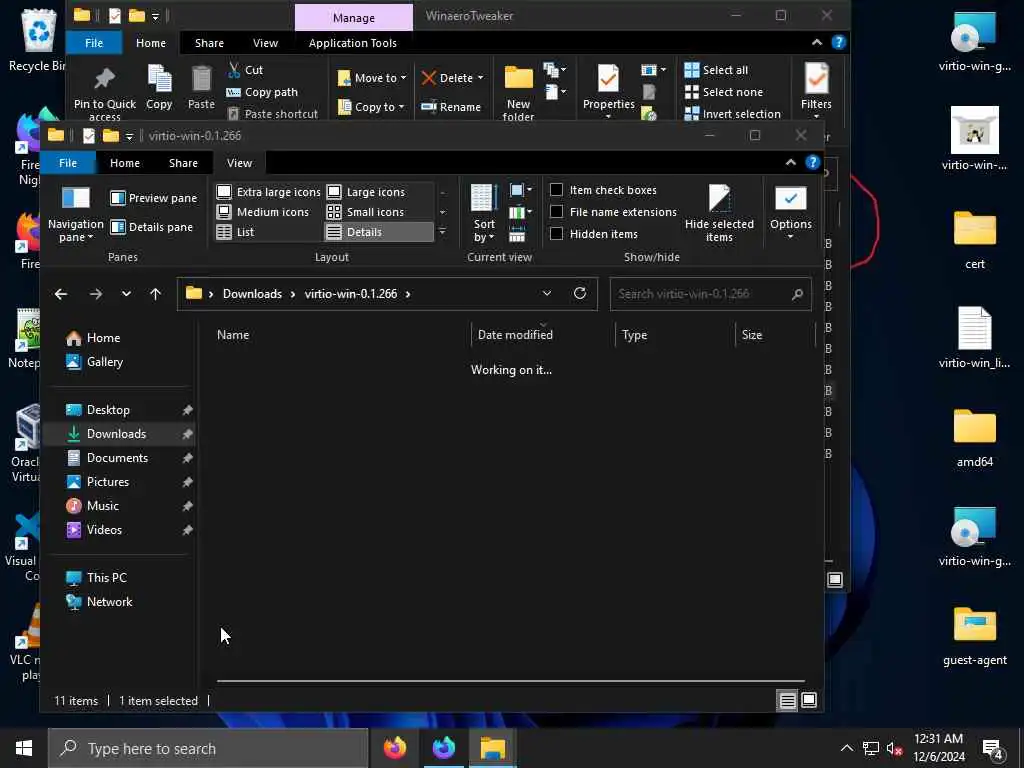Image resolution: width=1024 pixels, height=768 pixels.
Task: Open the Windows Start menu
Action: (x=24, y=748)
